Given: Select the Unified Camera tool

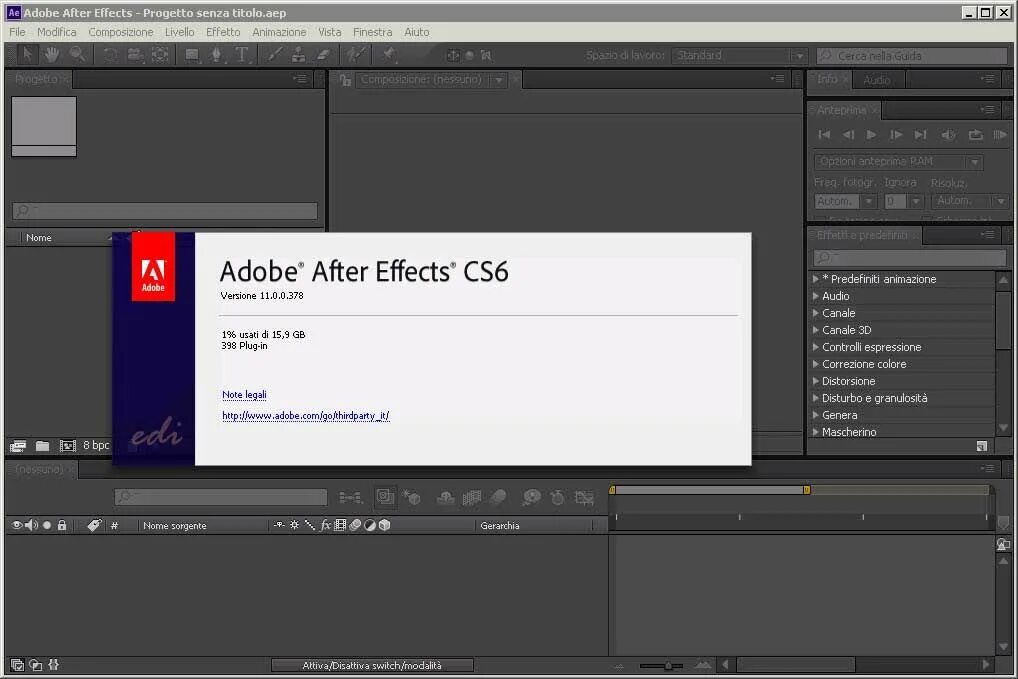Looking at the screenshot, I should [135, 55].
